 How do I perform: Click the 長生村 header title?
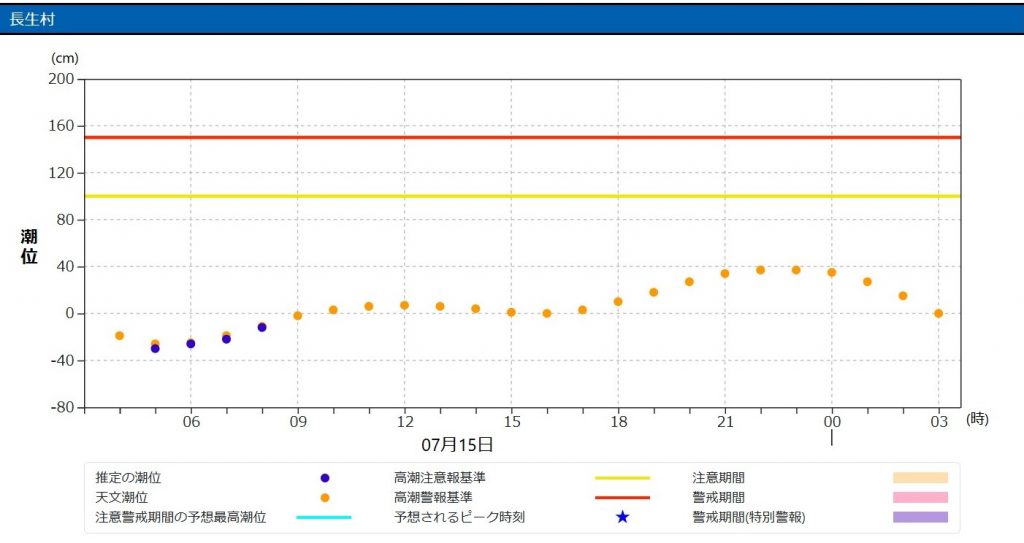[31, 19]
